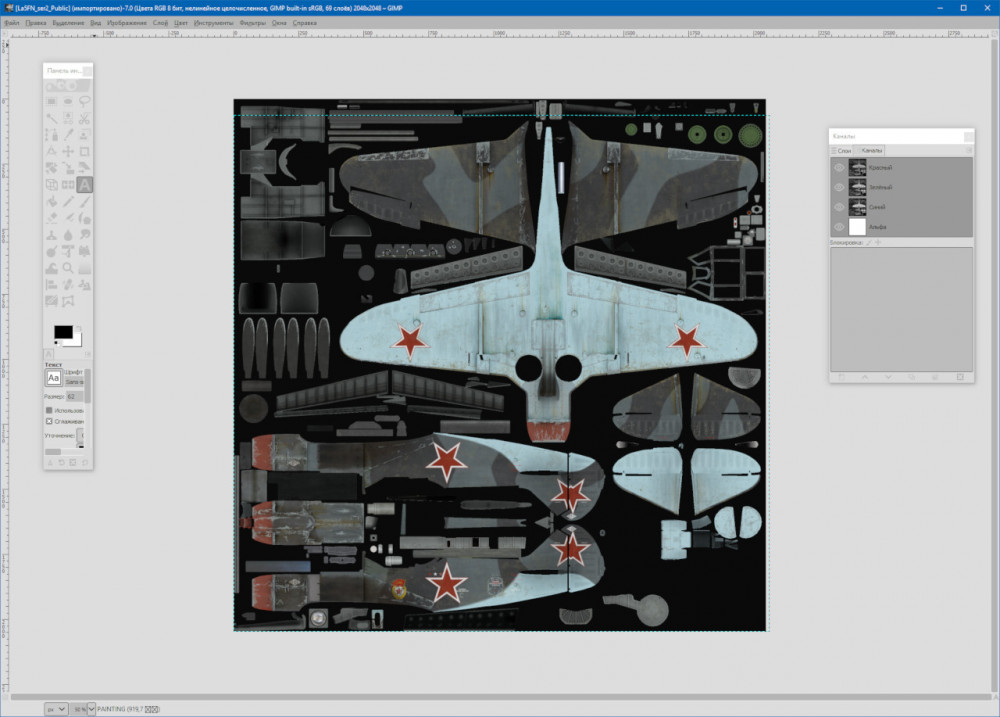Click the duplicate channel icon
Image resolution: width=1000 pixels, height=717 pixels.
(912, 377)
